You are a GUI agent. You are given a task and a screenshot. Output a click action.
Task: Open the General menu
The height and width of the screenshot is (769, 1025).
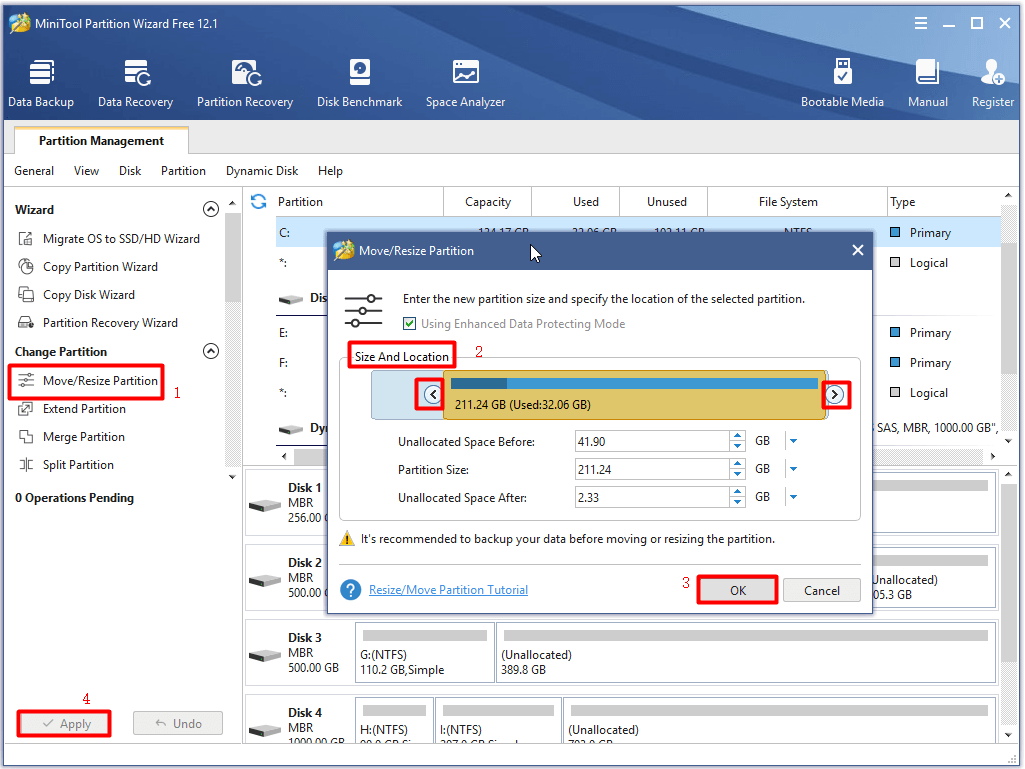(x=34, y=171)
